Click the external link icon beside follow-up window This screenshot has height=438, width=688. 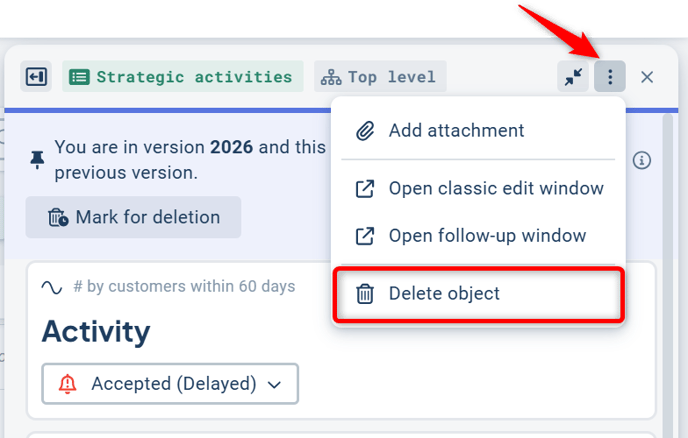(x=366, y=236)
